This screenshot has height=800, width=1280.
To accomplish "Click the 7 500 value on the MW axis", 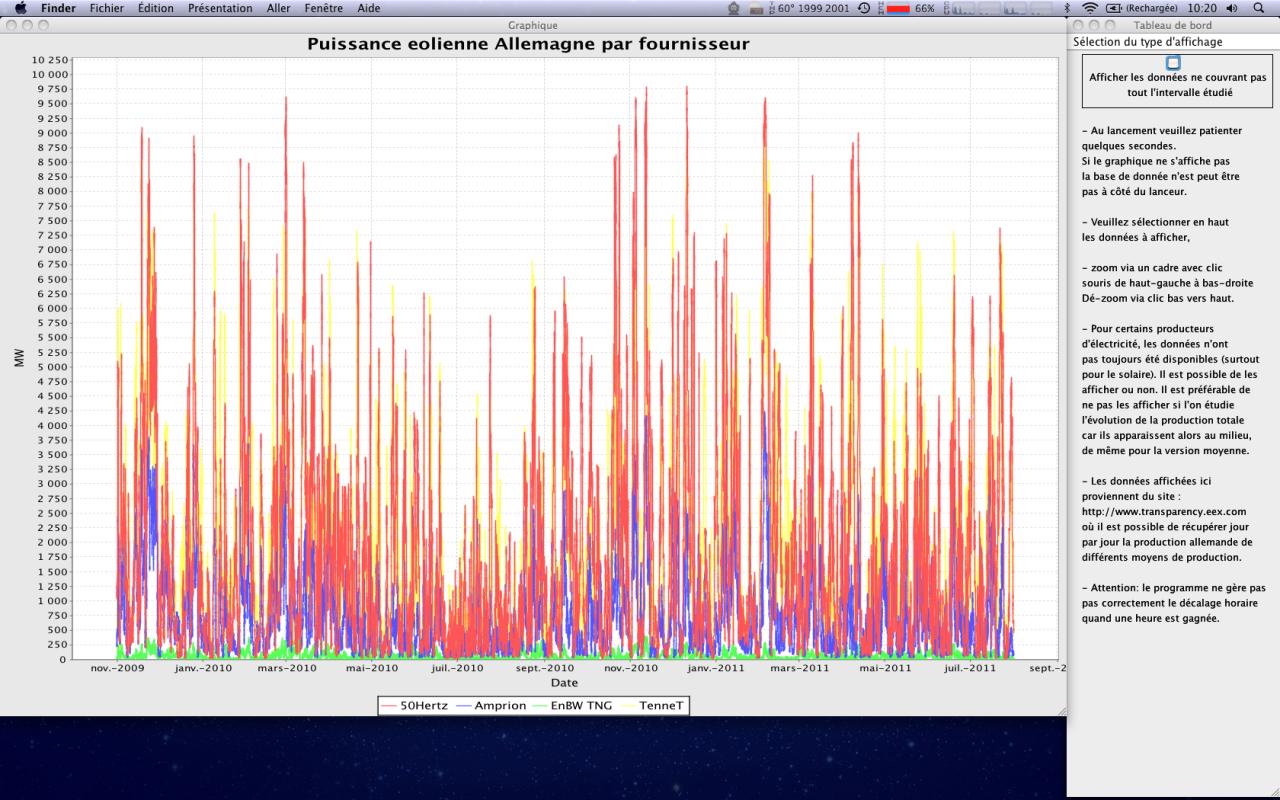I will click(x=53, y=221).
